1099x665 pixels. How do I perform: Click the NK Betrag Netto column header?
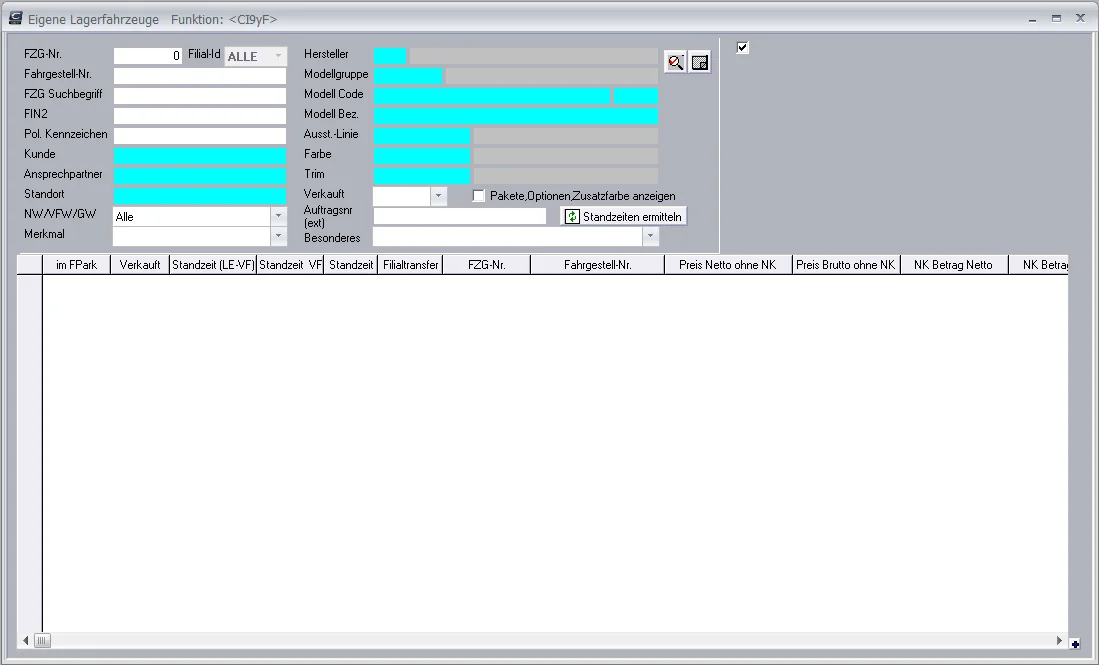[x=953, y=265]
